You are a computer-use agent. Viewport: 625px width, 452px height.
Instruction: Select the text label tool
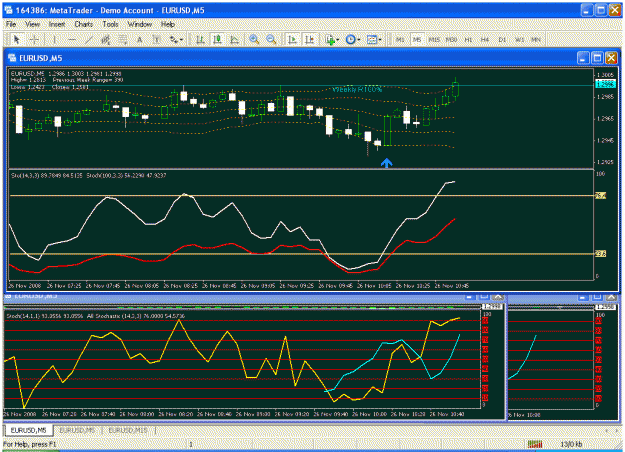(157, 39)
